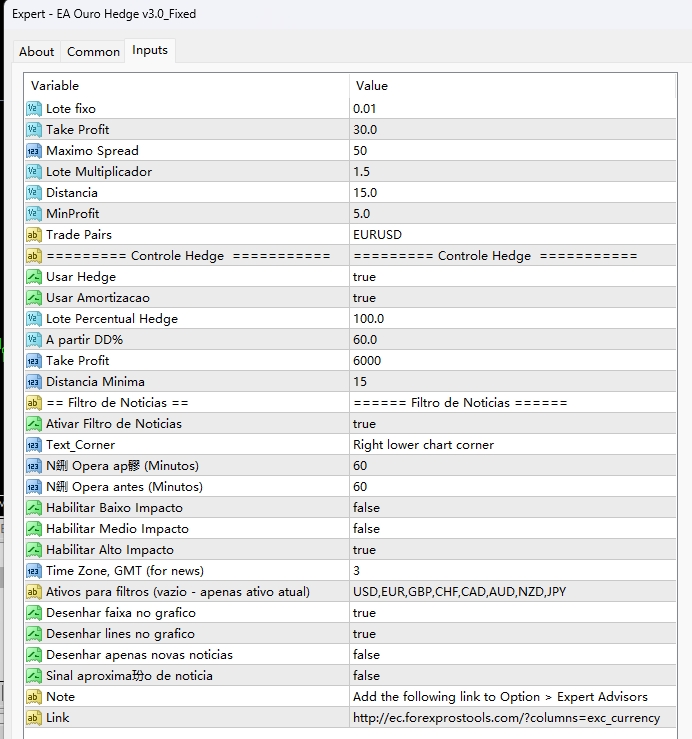The height and width of the screenshot is (739, 692).
Task: Click the boolean icon beside Usar Hedge
Action: 33,276
